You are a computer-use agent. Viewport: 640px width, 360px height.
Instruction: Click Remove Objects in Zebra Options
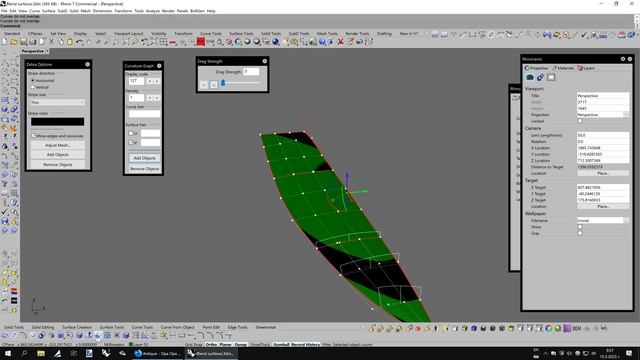tap(58, 164)
